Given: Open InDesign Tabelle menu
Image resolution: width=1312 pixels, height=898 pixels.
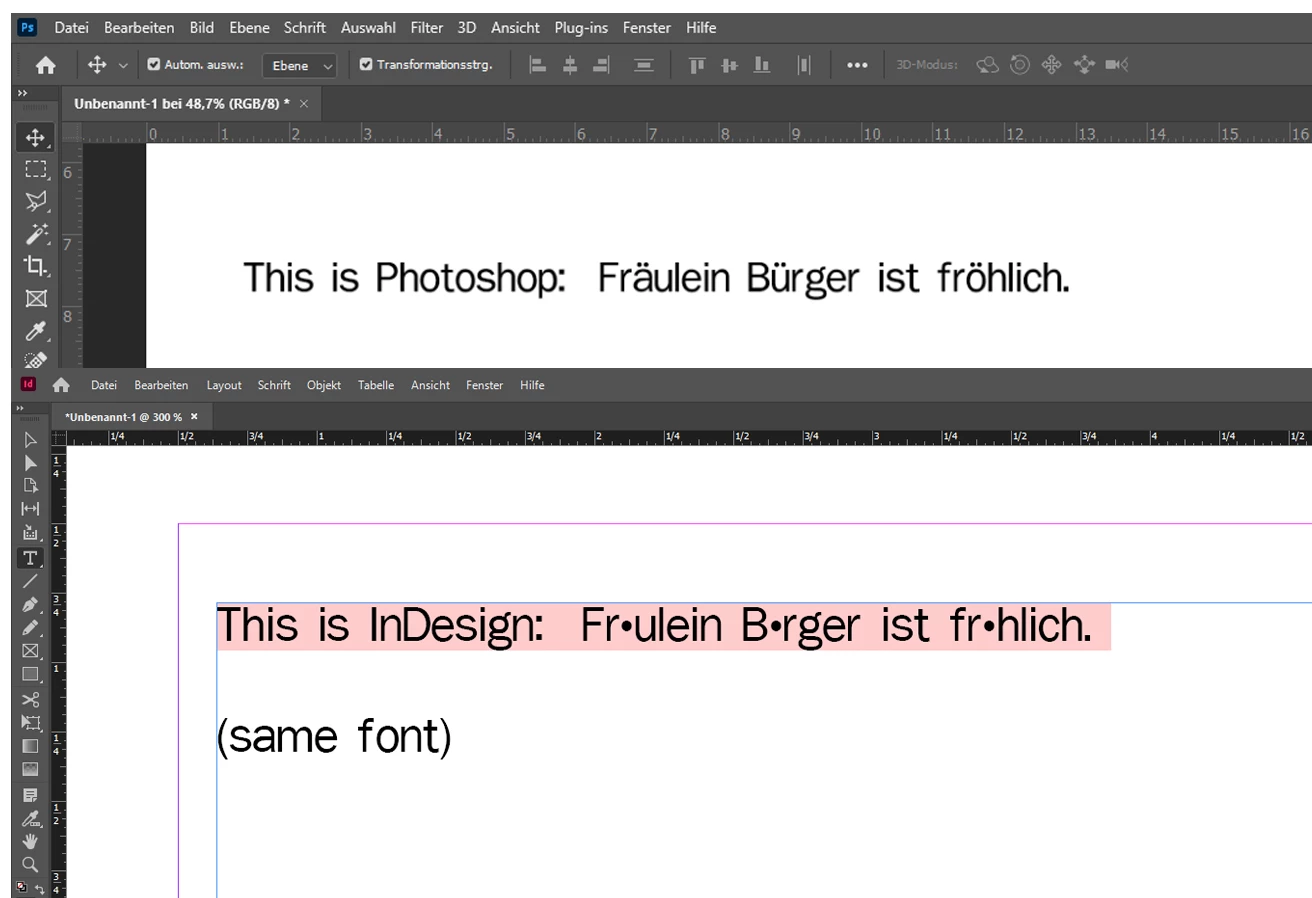Looking at the screenshot, I should coord(376,385).
